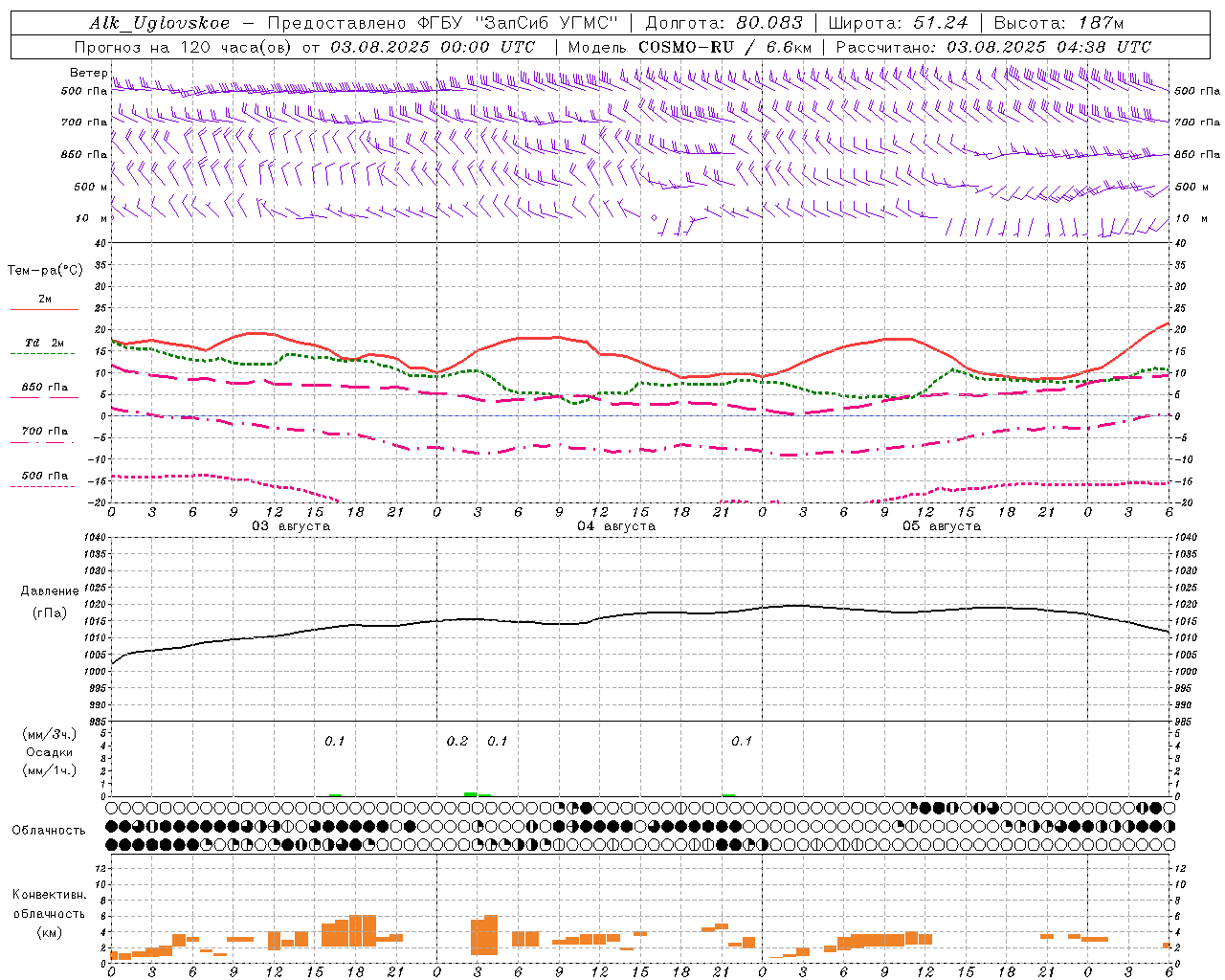The width and height of the screenshot is (1225, 980).
Task: Click the green dashed Td 2м legend line
Action: [x=42, y=353]
